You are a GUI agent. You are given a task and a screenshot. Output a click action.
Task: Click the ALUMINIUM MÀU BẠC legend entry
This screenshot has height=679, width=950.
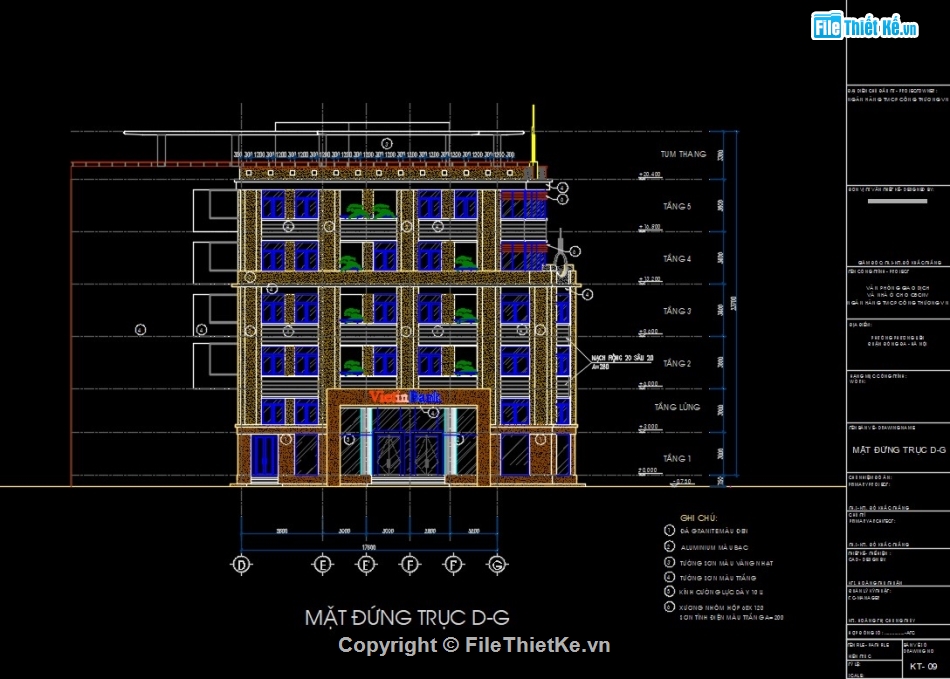tap(714, 547)
